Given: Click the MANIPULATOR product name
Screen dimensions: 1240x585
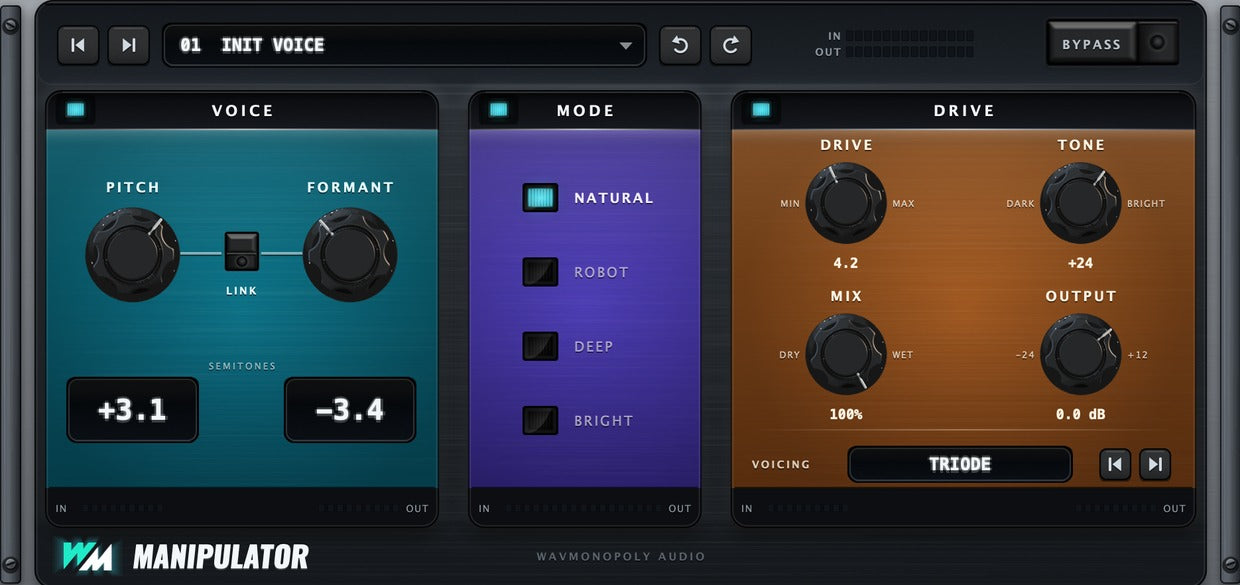Looking at the screenshot, I should click(x=220, y=556).
